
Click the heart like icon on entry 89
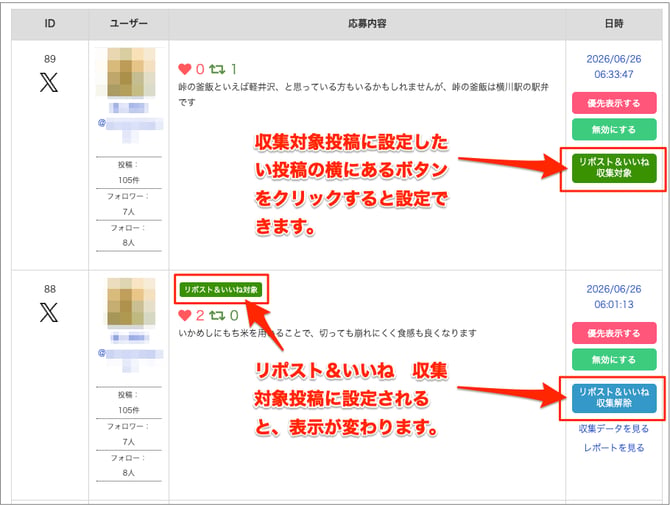tap(185, 69)
